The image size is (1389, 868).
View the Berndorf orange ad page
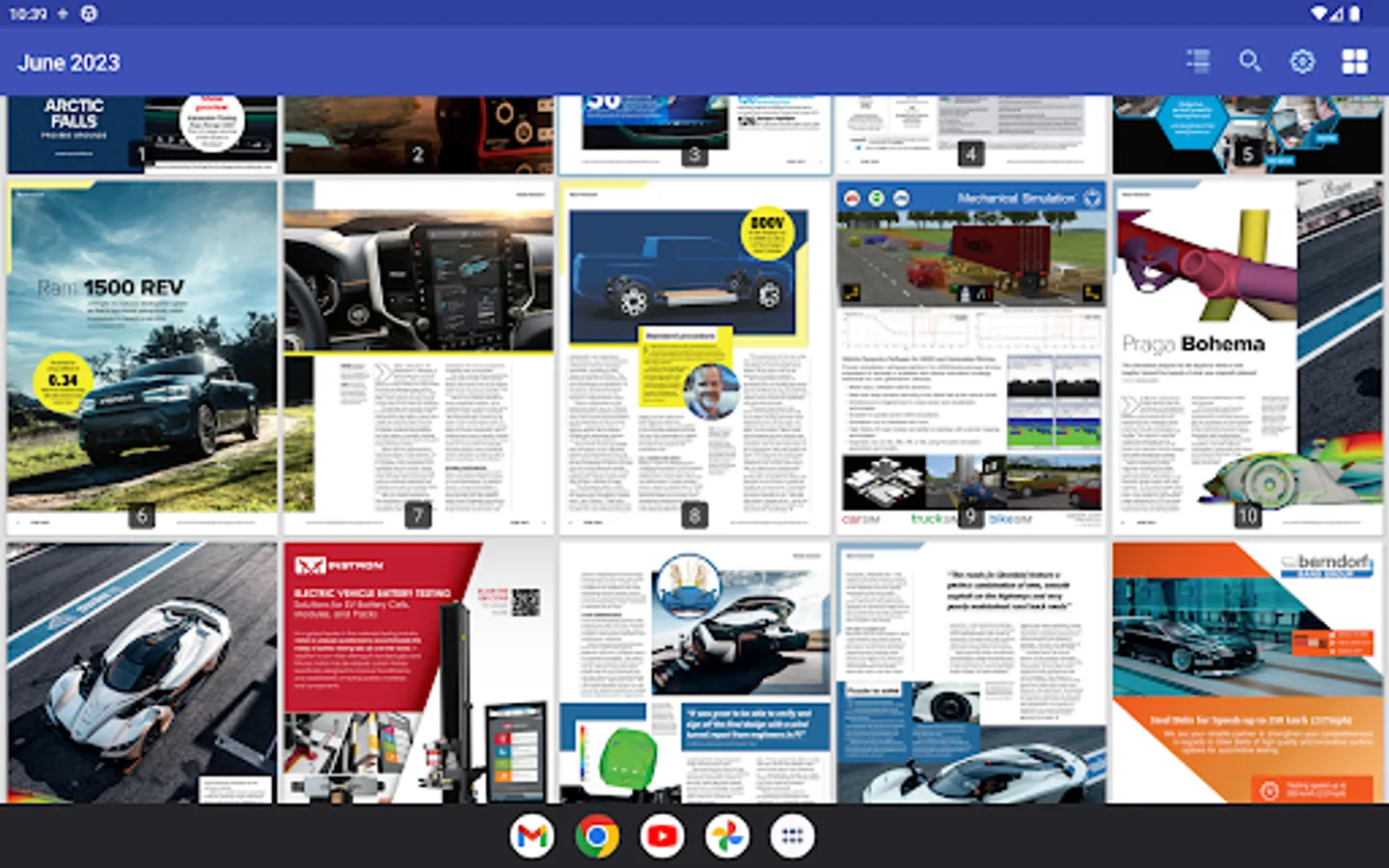(1247, 672)
